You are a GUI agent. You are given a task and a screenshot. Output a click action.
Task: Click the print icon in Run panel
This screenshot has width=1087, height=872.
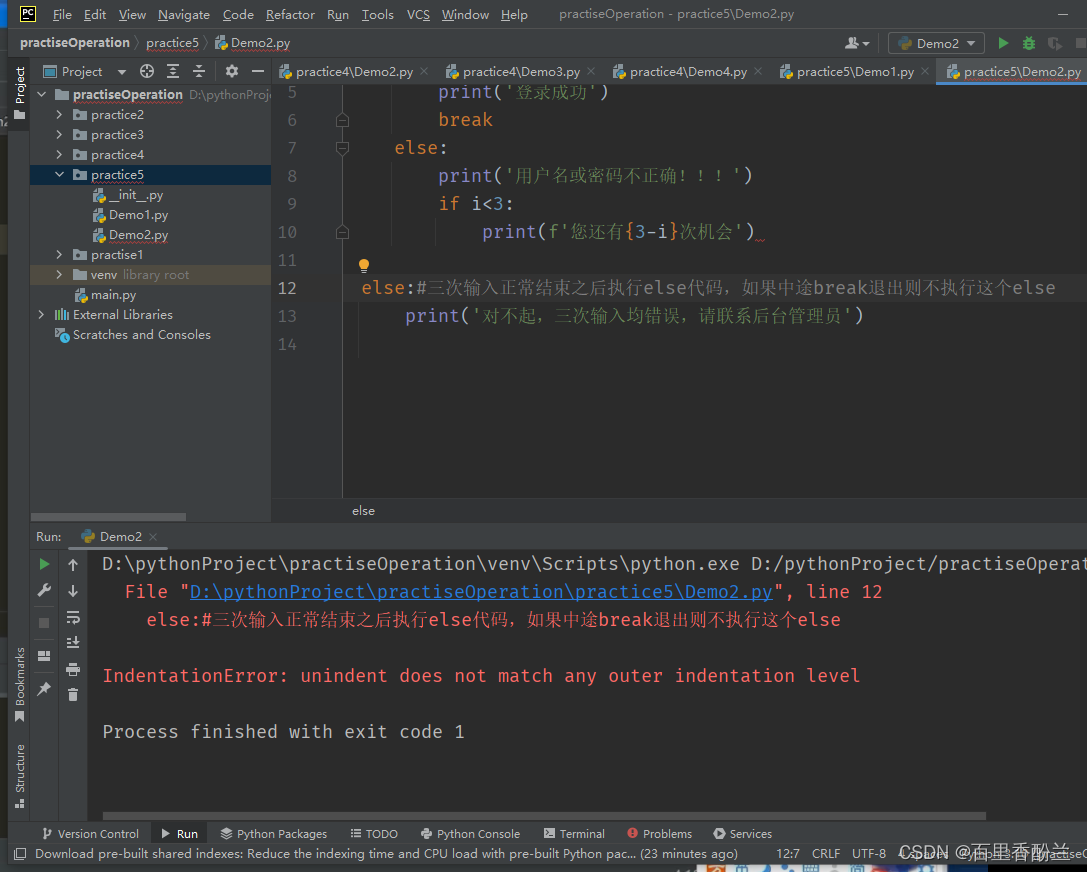pos(73,669)
